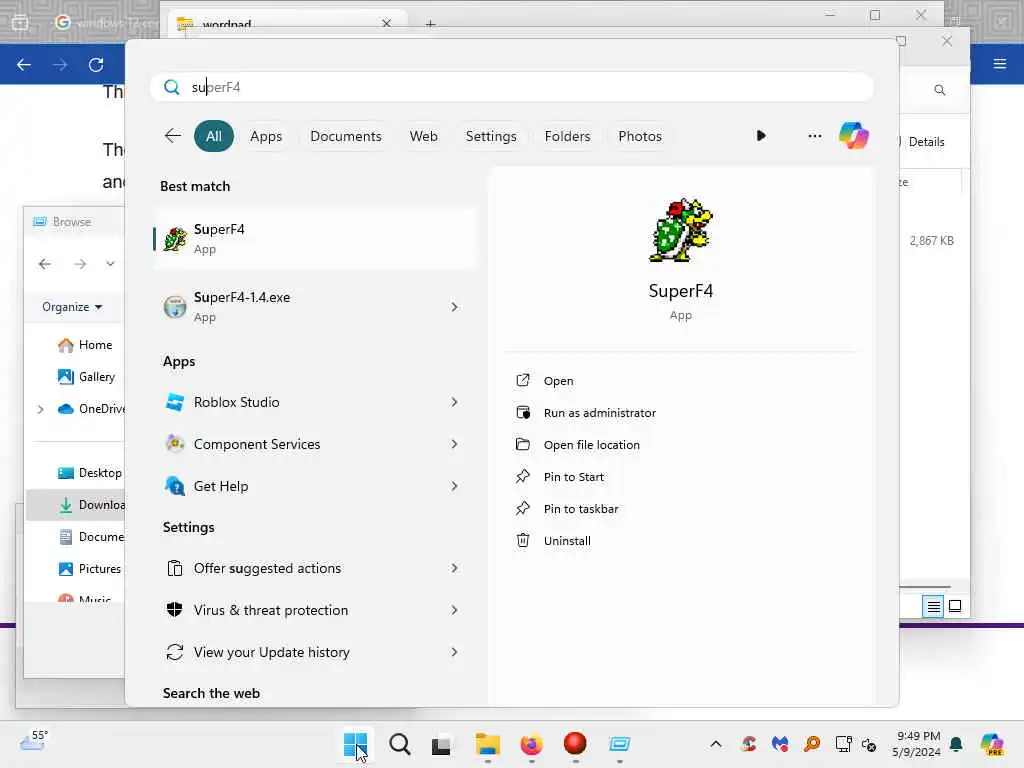The image size is (1024, 768).
Task: Open the more options ellipsis menu
Action: point(814,136)
